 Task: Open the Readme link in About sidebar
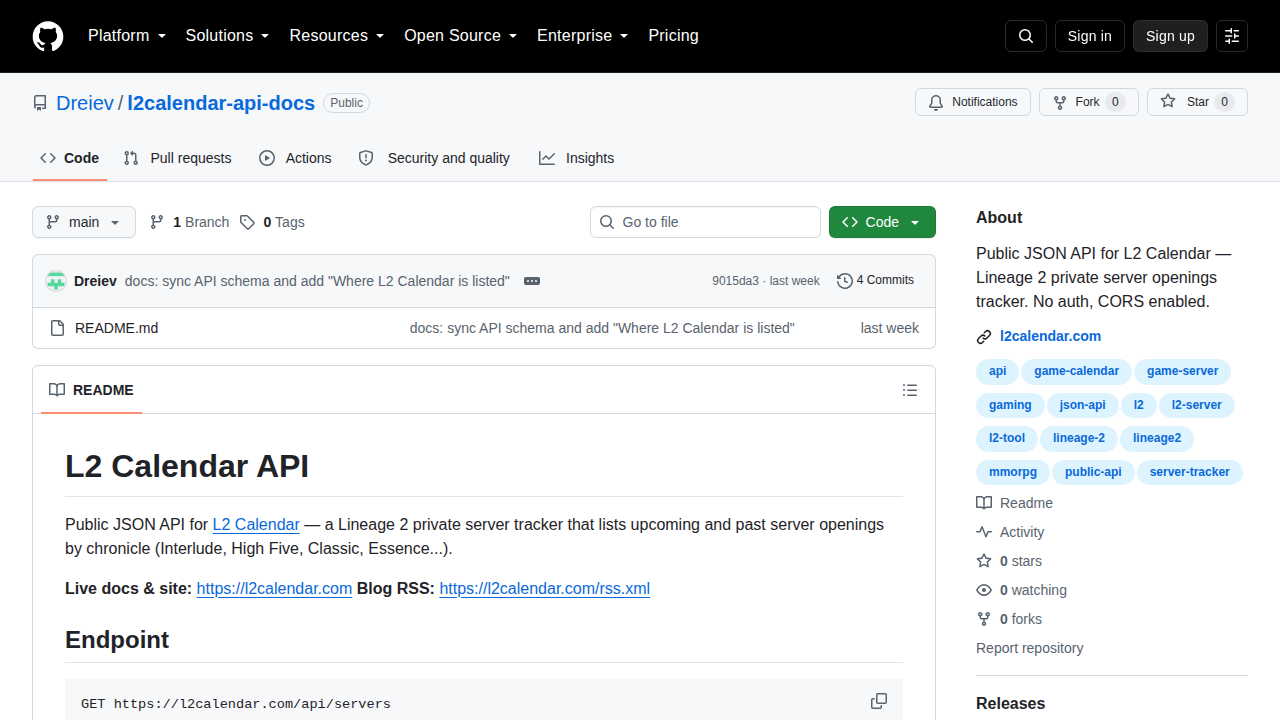[1014, 503]
